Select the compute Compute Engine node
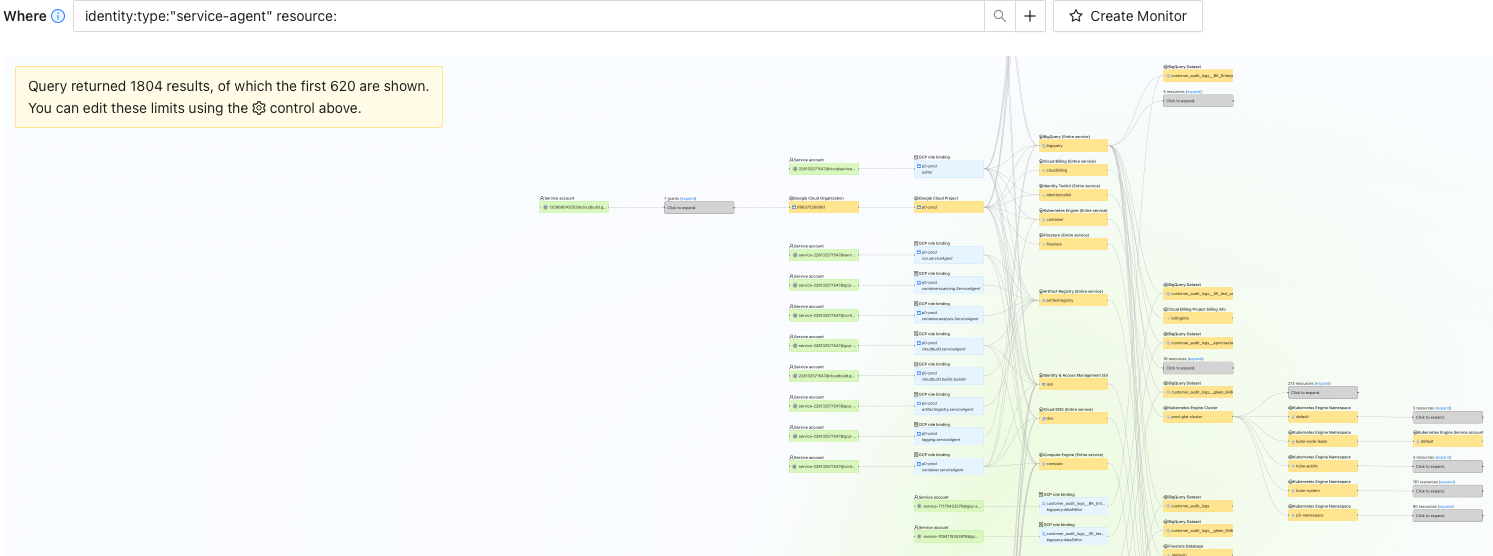 pos(1073,464)
